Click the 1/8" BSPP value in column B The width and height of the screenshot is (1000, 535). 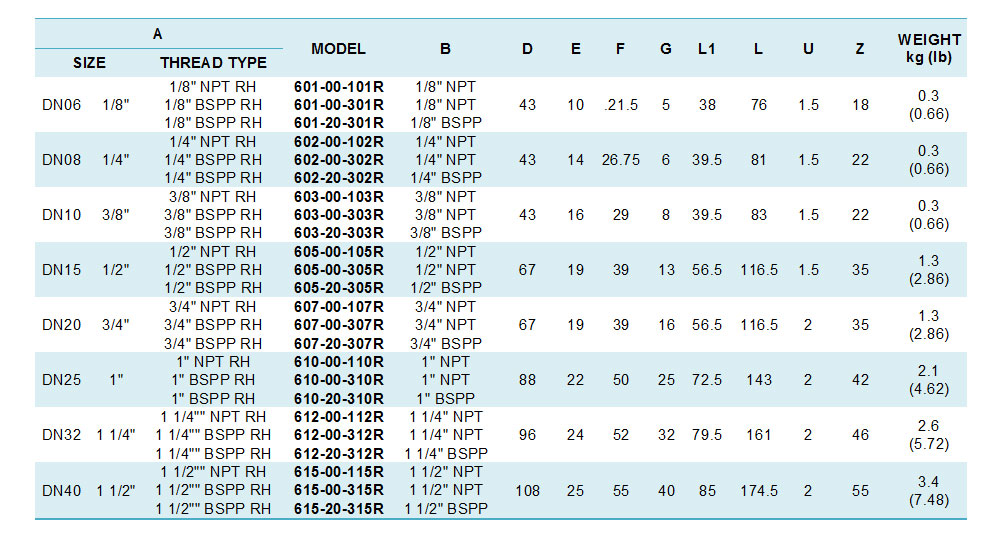tap(446, 122)
